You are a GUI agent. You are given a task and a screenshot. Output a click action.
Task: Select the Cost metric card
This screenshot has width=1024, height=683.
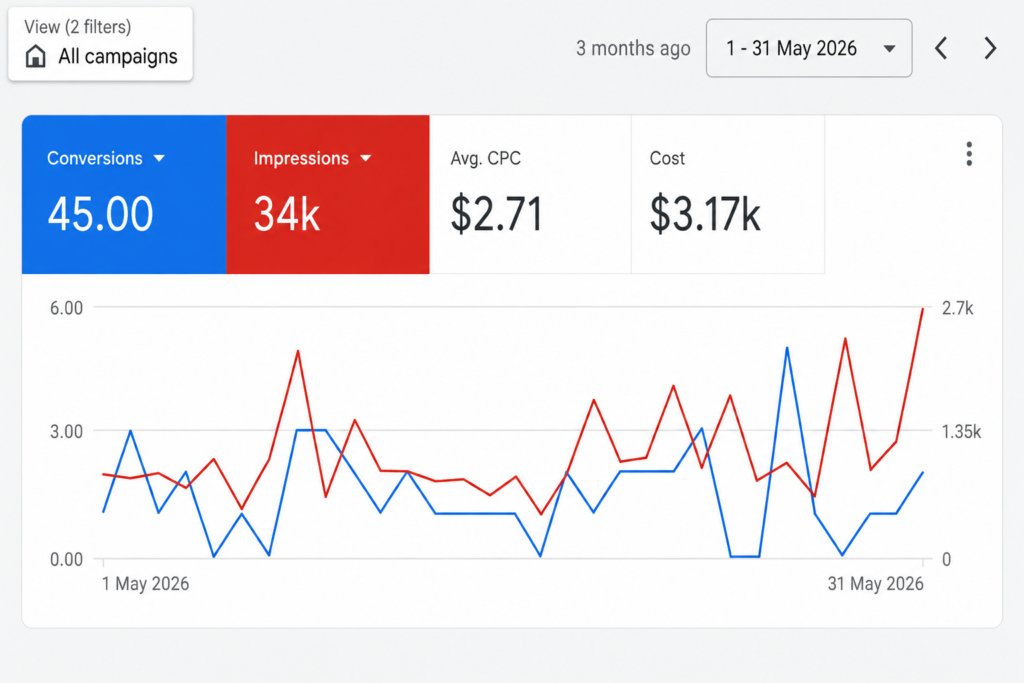pos(728,195)
